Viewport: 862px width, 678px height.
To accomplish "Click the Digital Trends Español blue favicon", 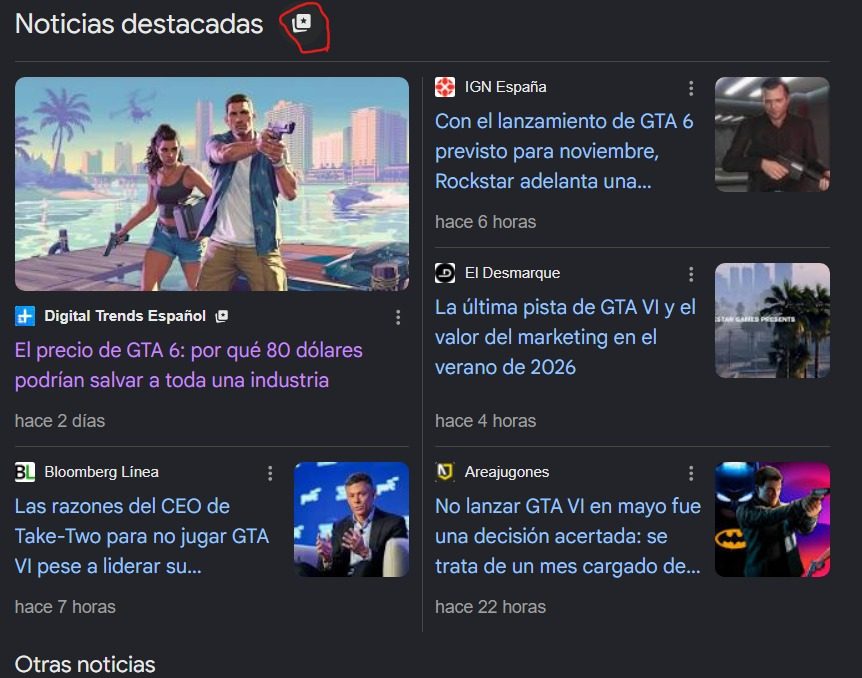I will click(x=25, y=316).
